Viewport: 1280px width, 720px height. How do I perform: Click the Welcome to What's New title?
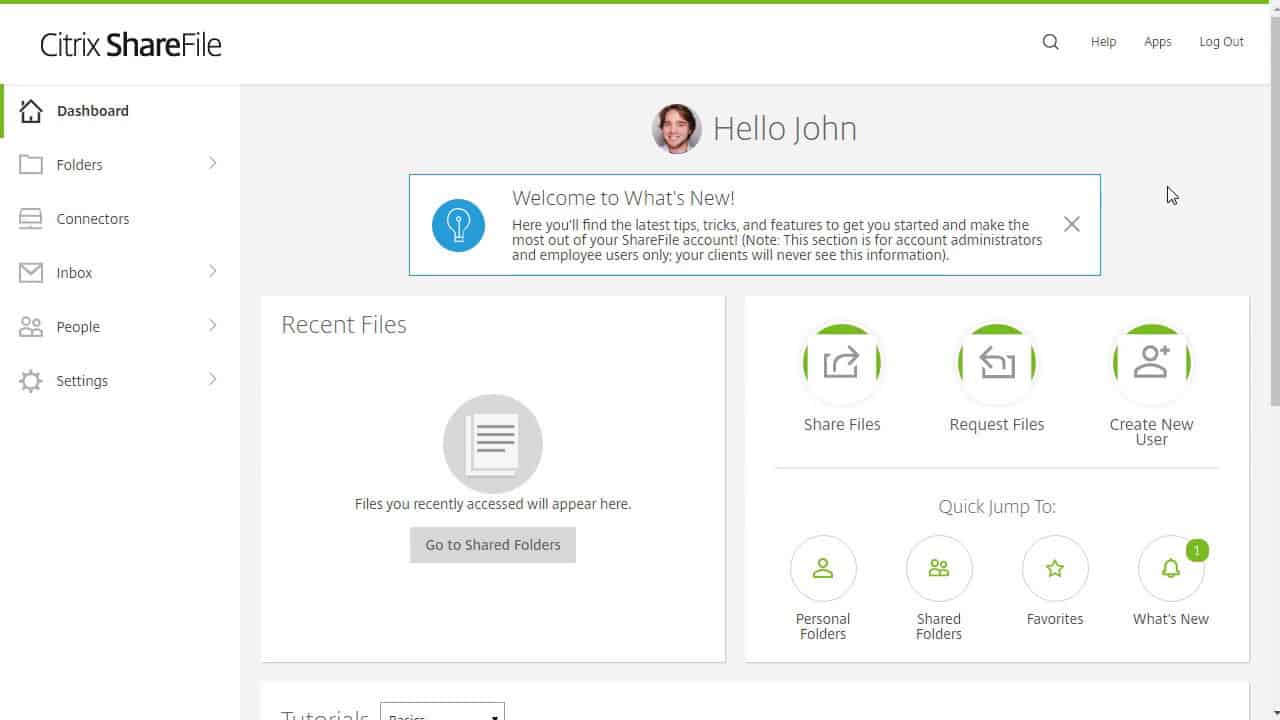(623, 198)
